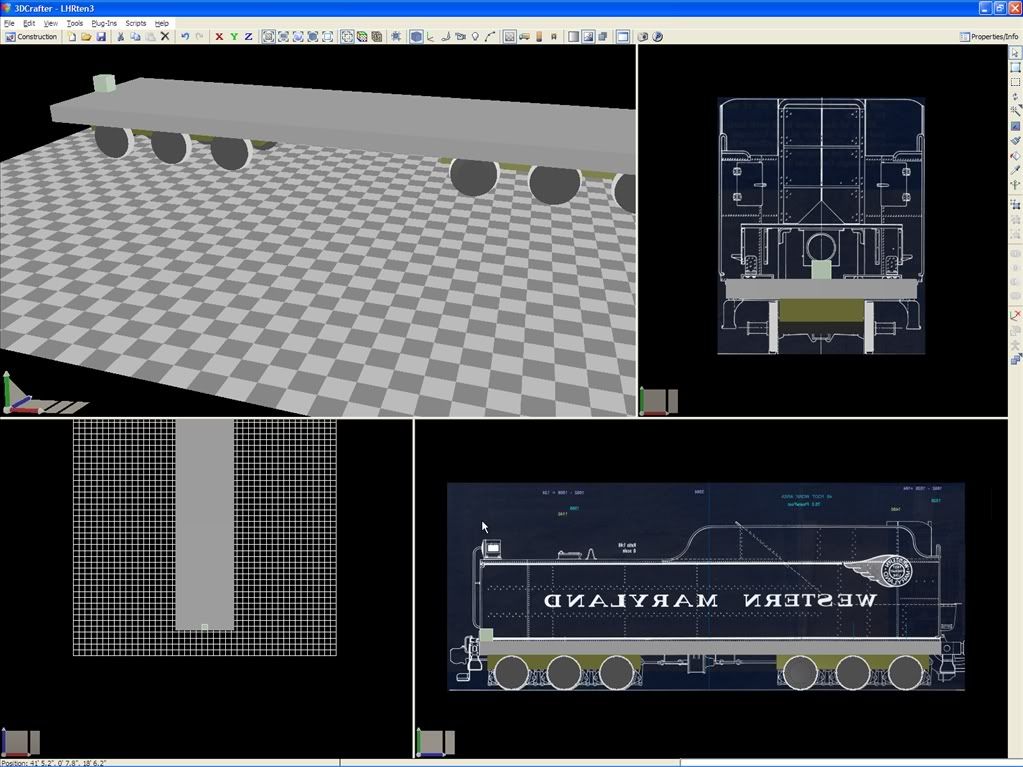
Task: Click the Copy icon
Action: 135,37
